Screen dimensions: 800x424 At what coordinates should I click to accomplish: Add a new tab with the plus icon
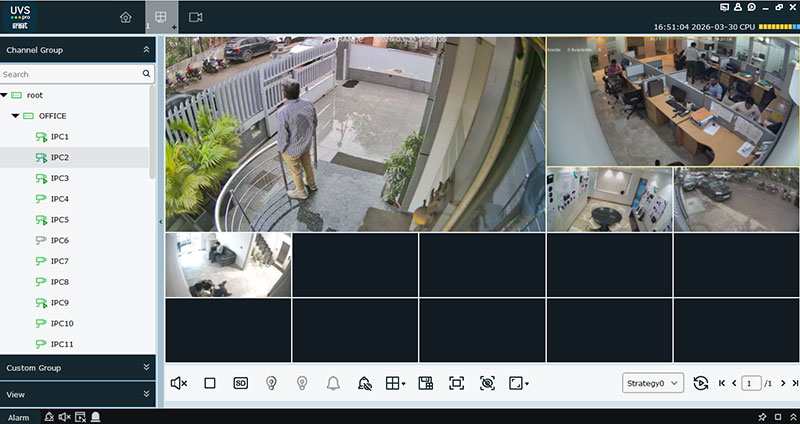pos(174,27)
